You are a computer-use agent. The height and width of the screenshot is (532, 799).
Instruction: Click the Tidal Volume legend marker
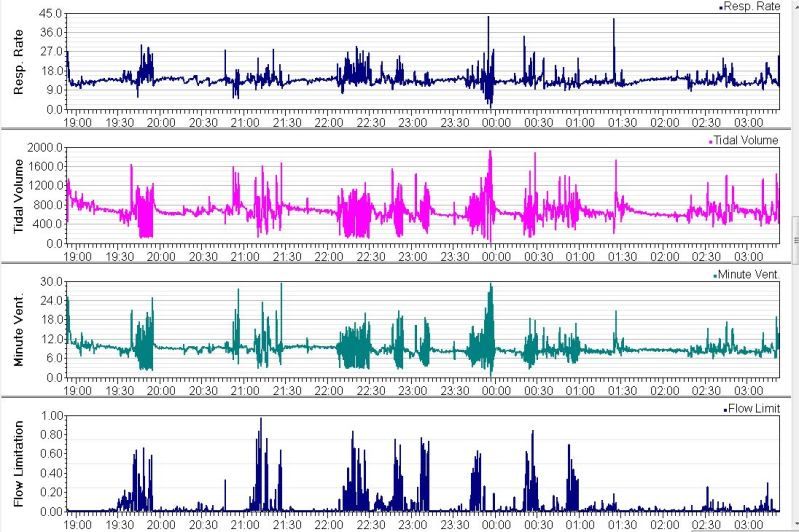coord(711,142)
